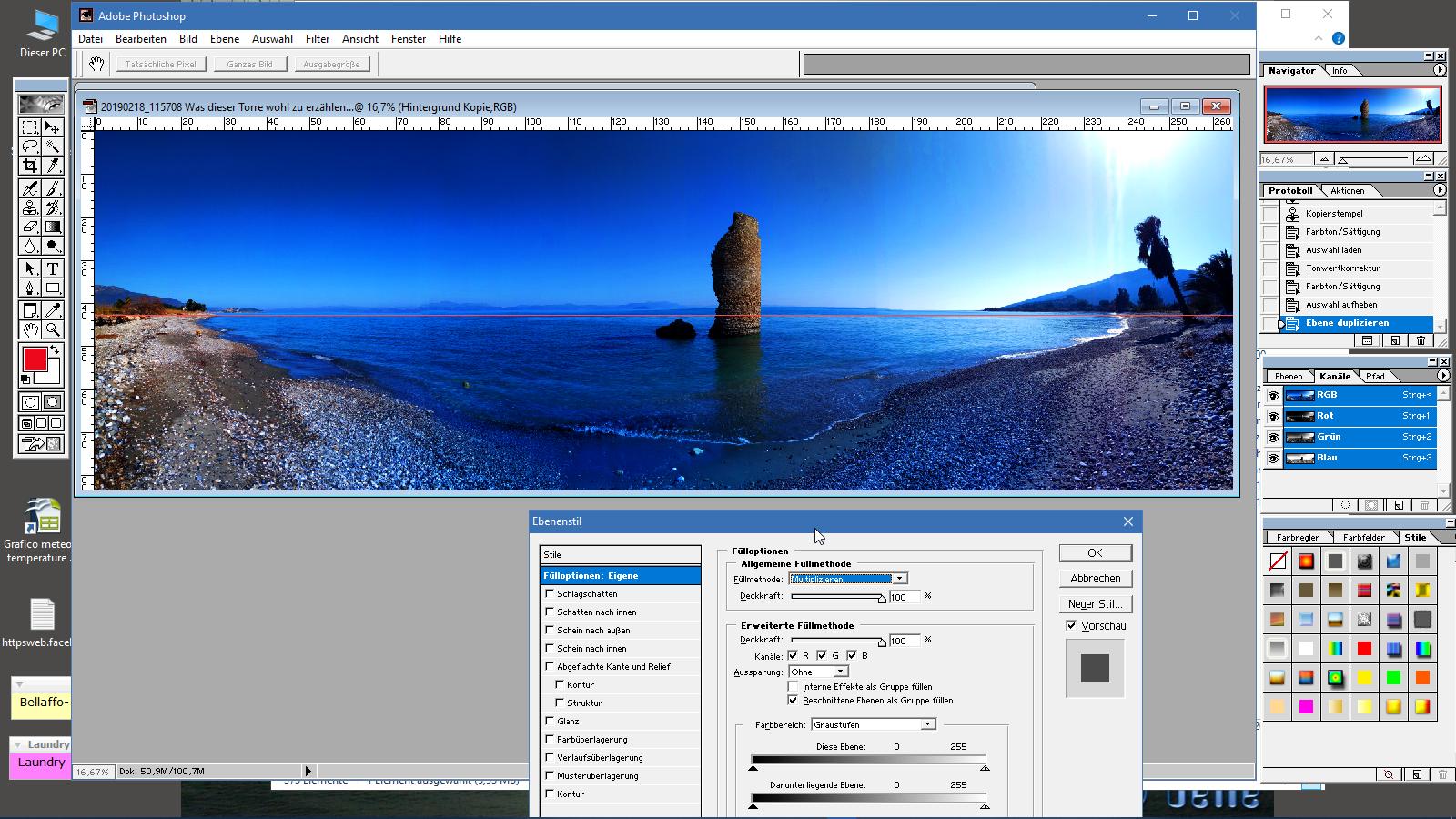Select the Clone Stamp tool
This screenshot has height=819, width=1456.
coord(30,207)
